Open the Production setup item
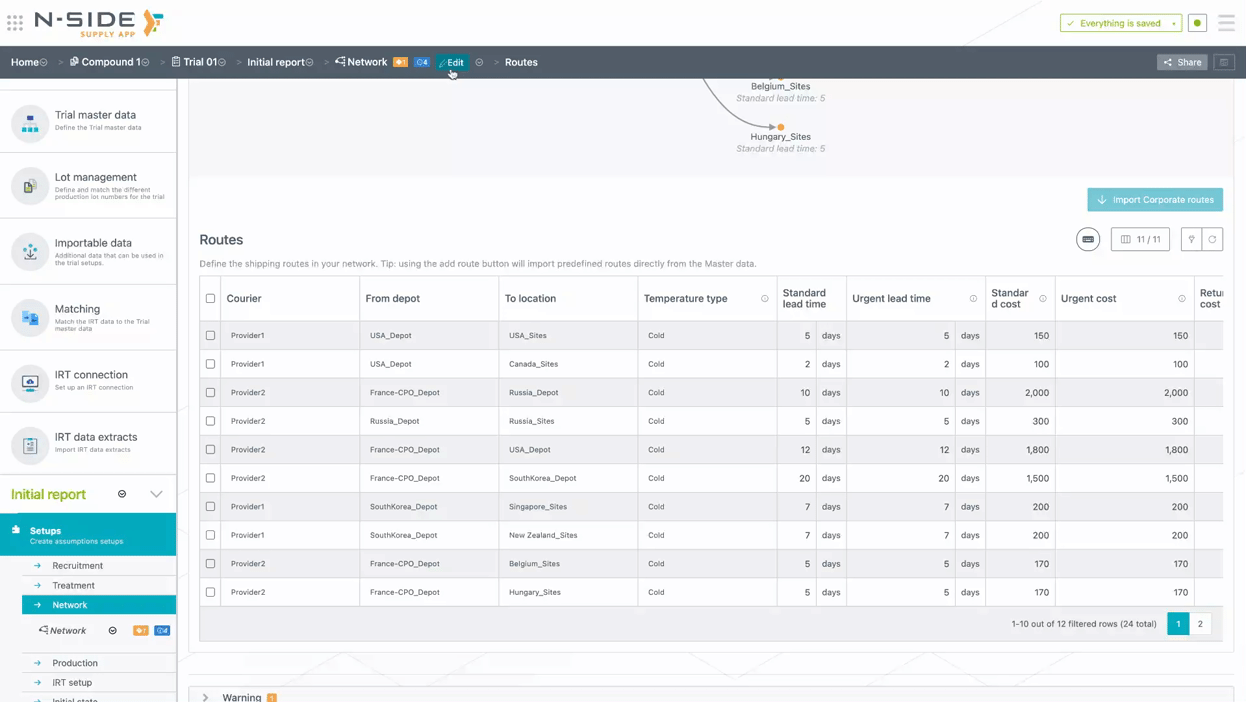1246x702 pixels. (75, 663)
